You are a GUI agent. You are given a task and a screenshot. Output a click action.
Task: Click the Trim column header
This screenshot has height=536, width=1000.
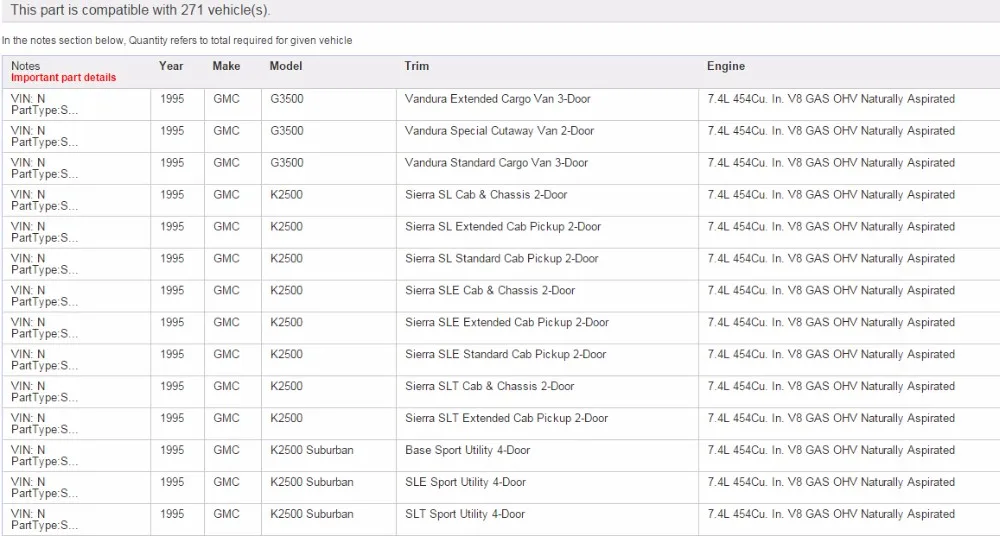416,66
